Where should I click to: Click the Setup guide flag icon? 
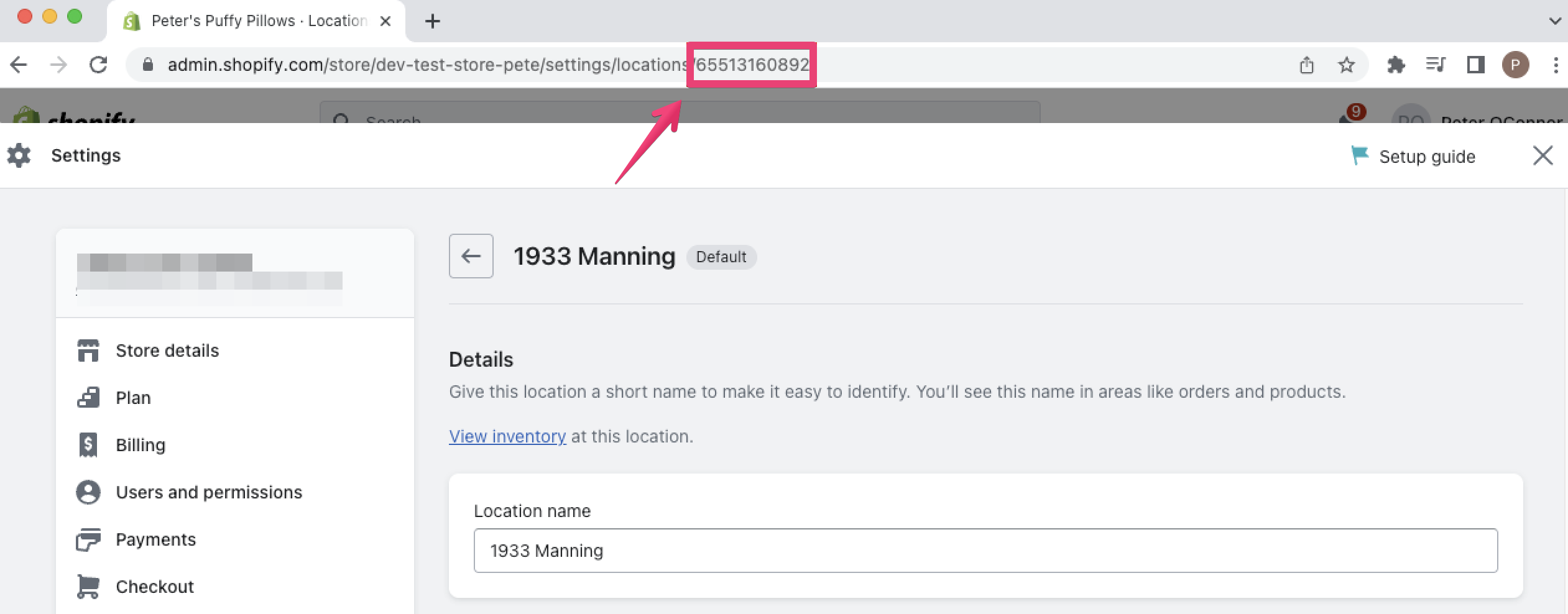tap(1360, 155)
